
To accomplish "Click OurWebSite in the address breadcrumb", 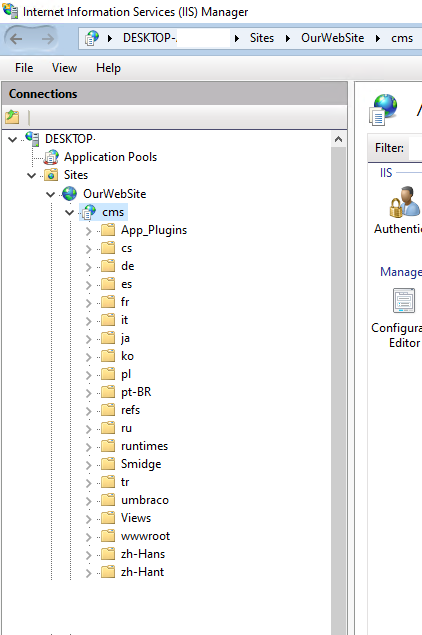I will (x=332, y=38).
